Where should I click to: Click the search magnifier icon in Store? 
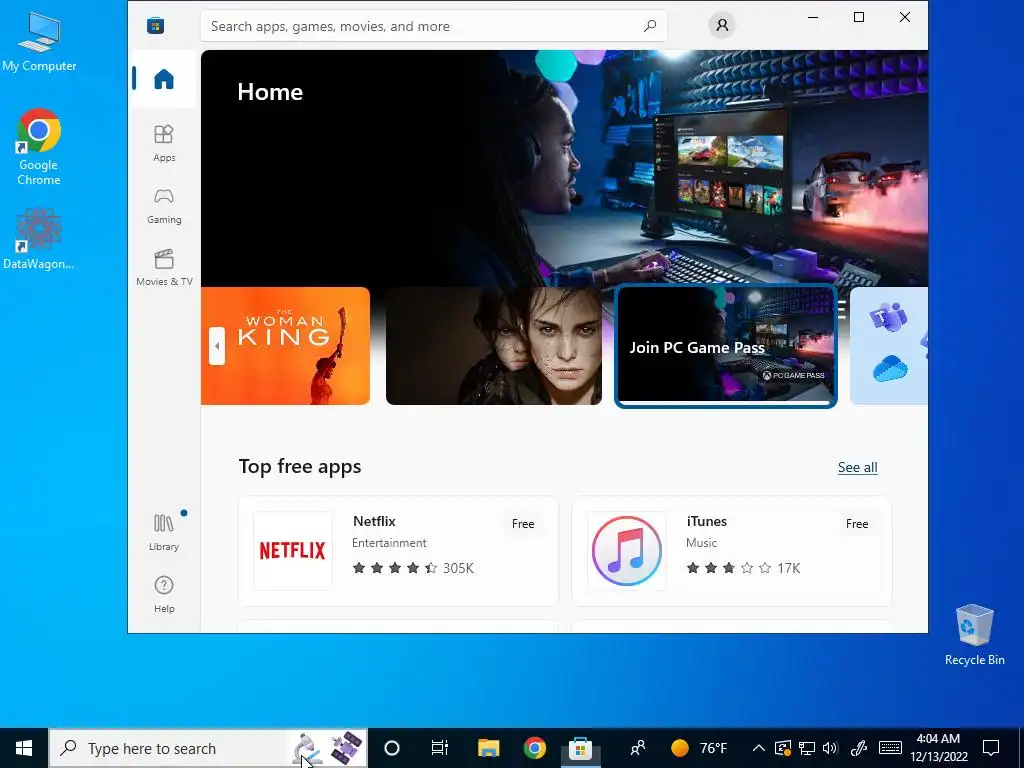pyautogui.click(x=650, y=26)
